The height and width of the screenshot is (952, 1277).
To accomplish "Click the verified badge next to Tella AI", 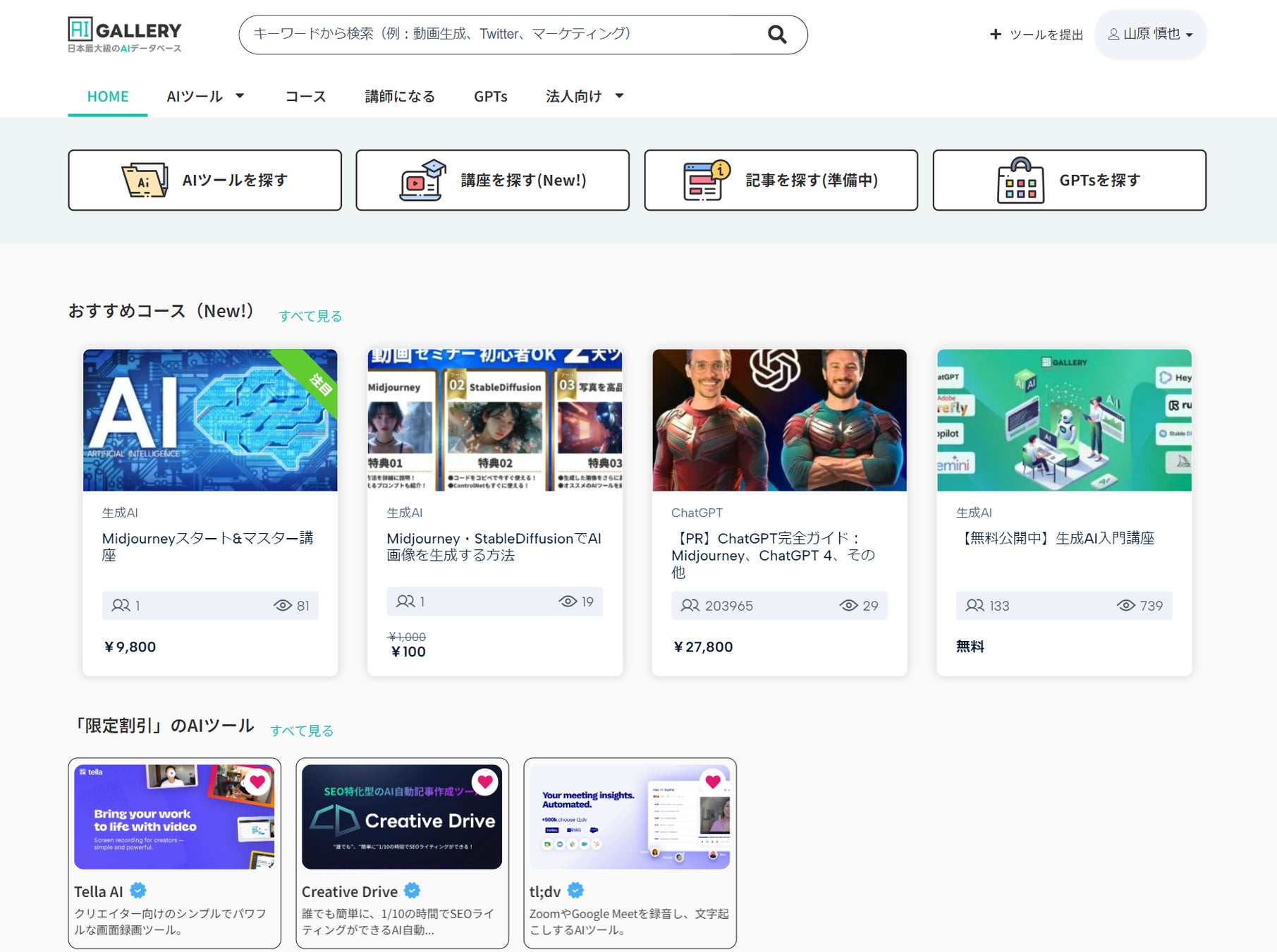I will [x=138, y=891].
